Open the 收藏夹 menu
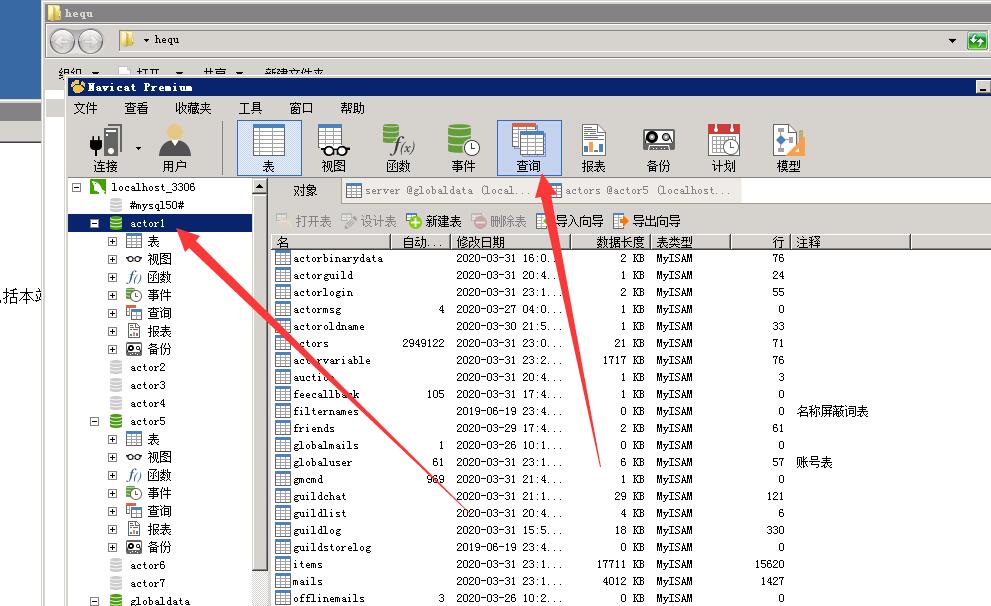 pos(193,108)
